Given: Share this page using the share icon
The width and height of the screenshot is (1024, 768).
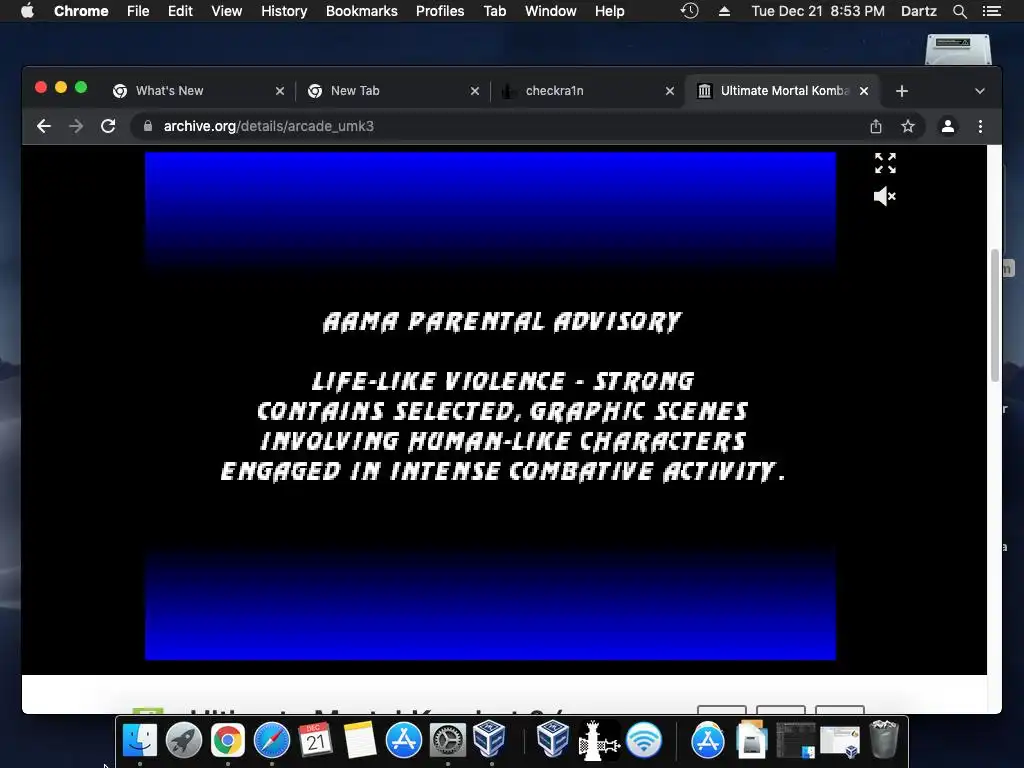Looking at the screenshot, I should 876,126.
